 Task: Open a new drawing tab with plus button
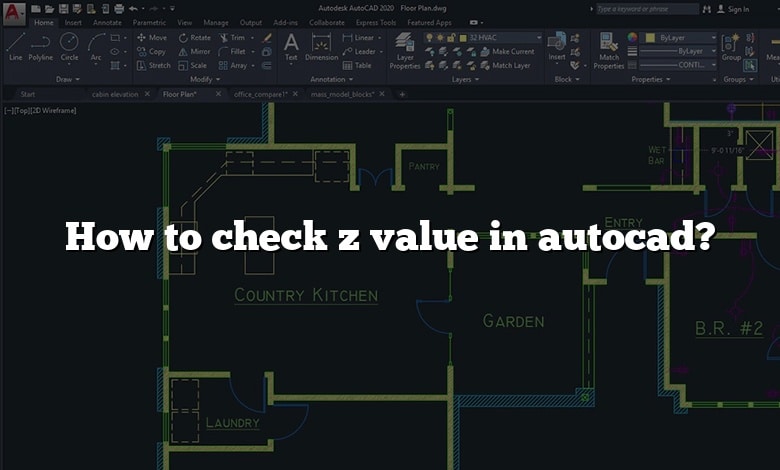[x=402, y=94]
